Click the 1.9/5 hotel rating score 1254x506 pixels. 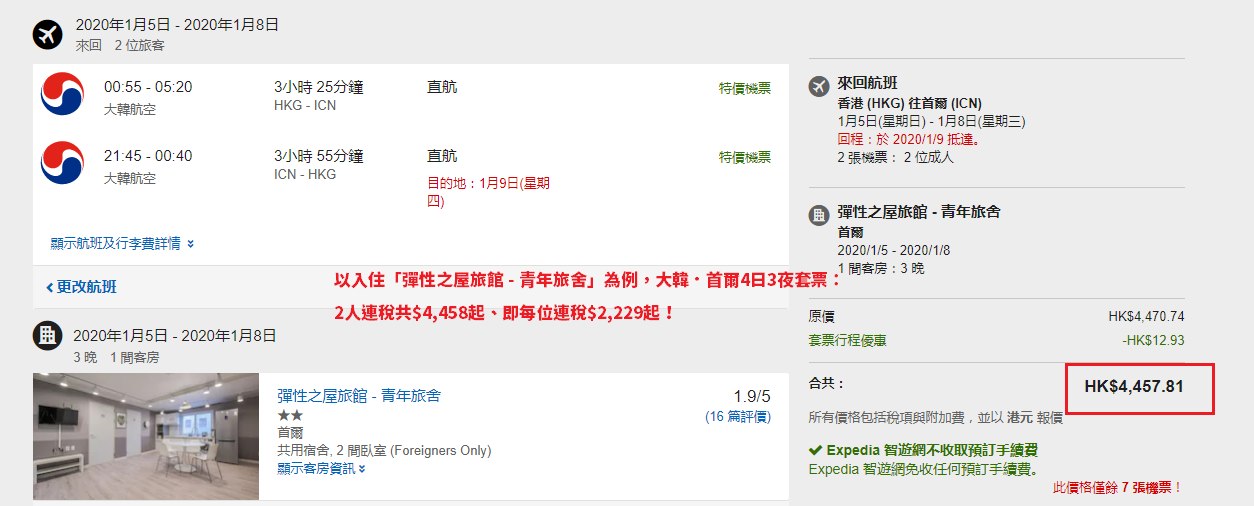pos(751,396)
